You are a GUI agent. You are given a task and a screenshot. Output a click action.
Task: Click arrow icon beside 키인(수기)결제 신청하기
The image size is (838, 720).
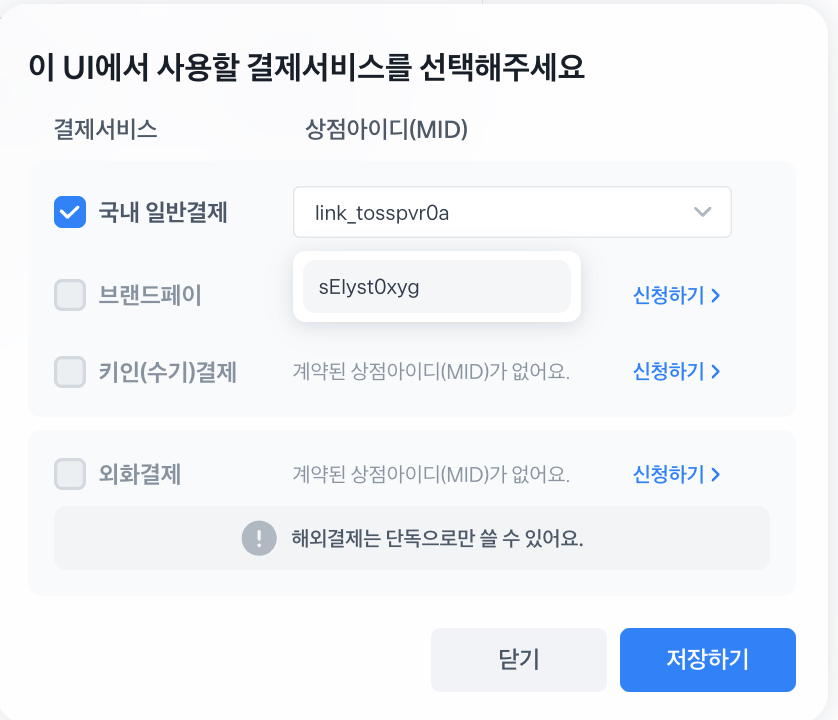(716, 372)
